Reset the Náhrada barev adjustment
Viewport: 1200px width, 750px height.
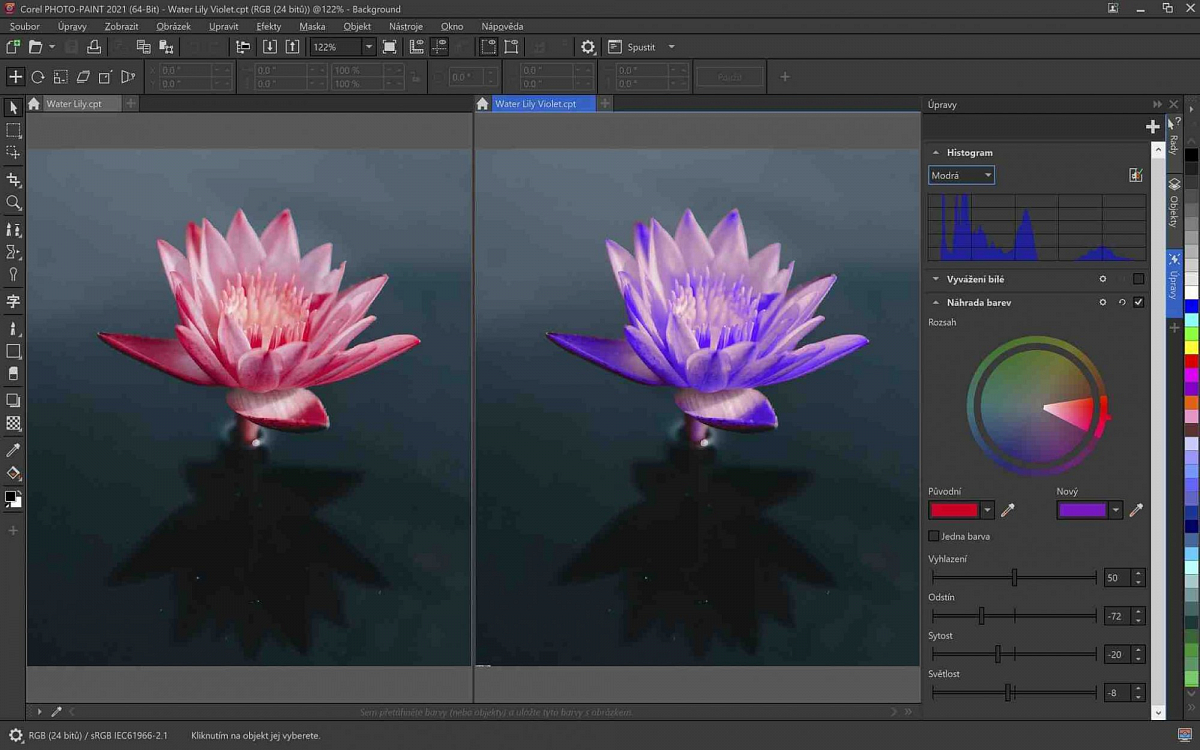[x=1121, y=302]
